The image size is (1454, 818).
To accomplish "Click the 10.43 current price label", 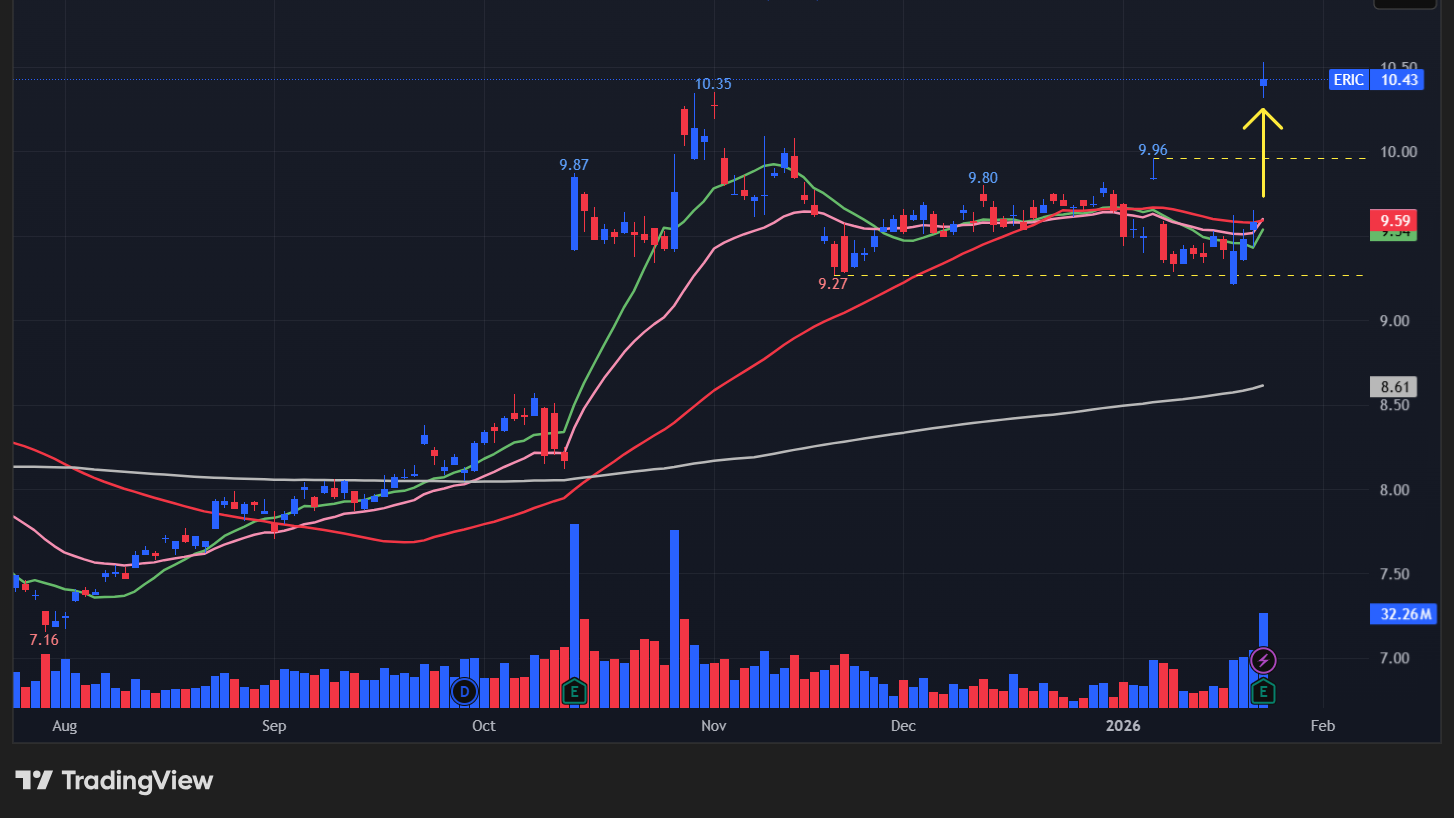I will [x=1399, y=80].
